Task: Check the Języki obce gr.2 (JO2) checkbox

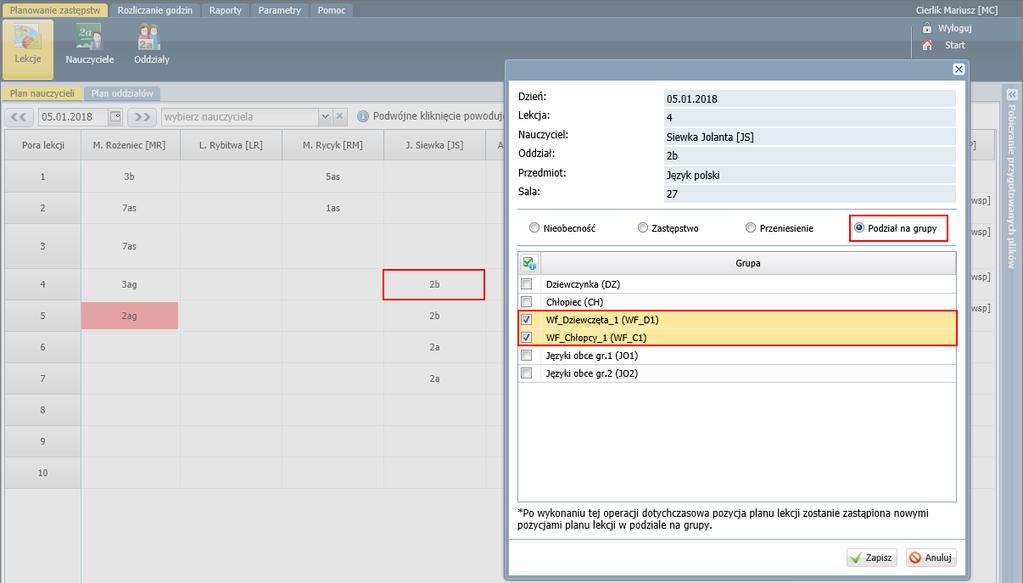Action: click(x=527, y=373)
